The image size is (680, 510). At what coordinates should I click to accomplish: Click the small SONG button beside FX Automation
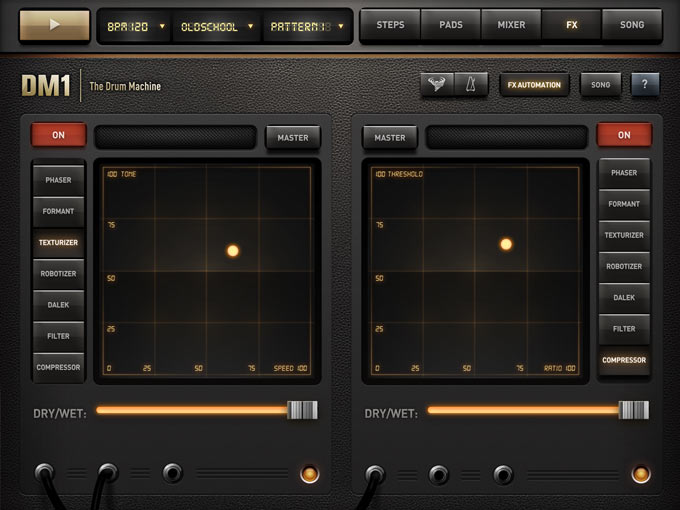(600, 85)
